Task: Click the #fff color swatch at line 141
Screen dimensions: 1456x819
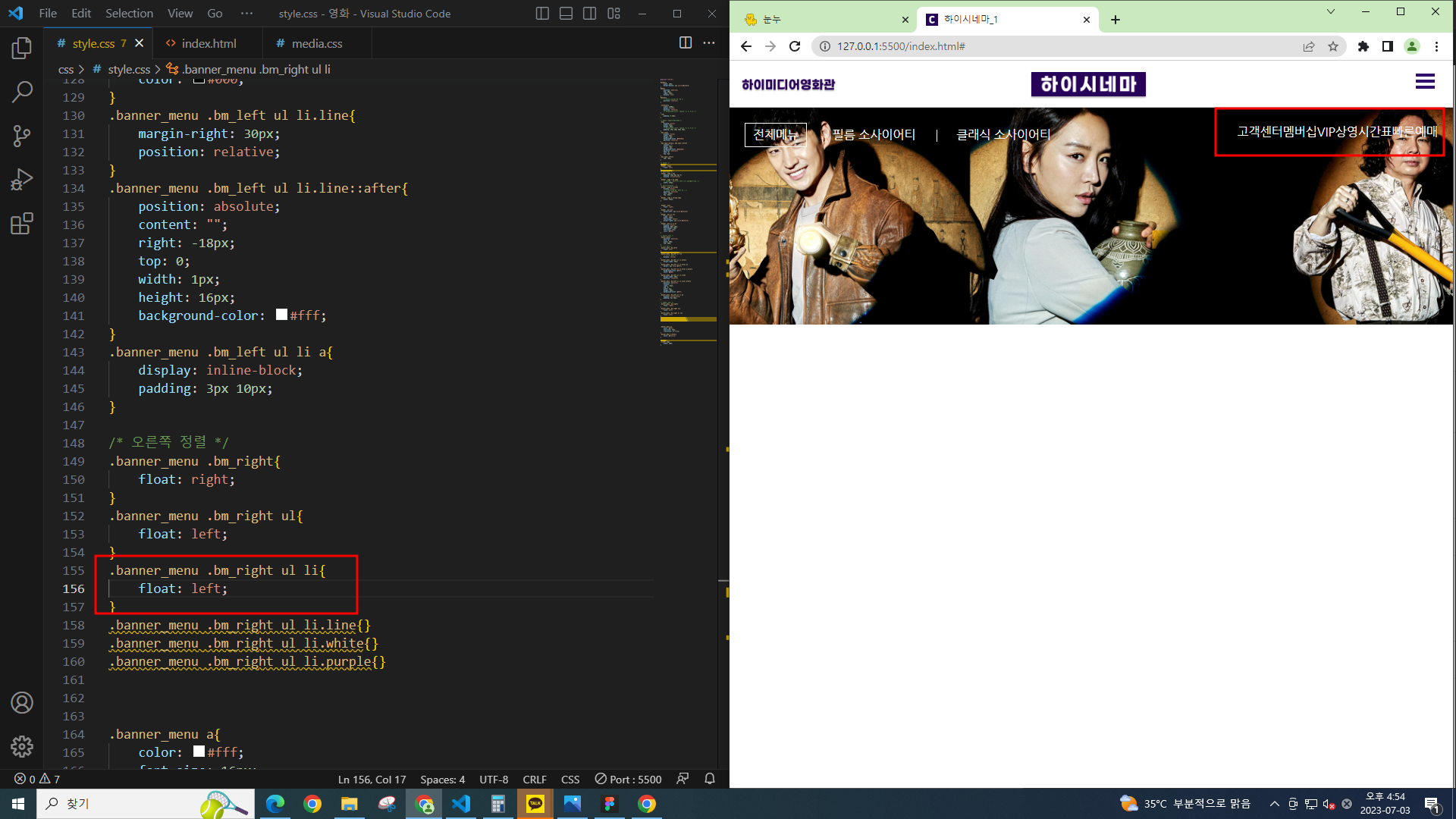Action: (x=281, y=315)
